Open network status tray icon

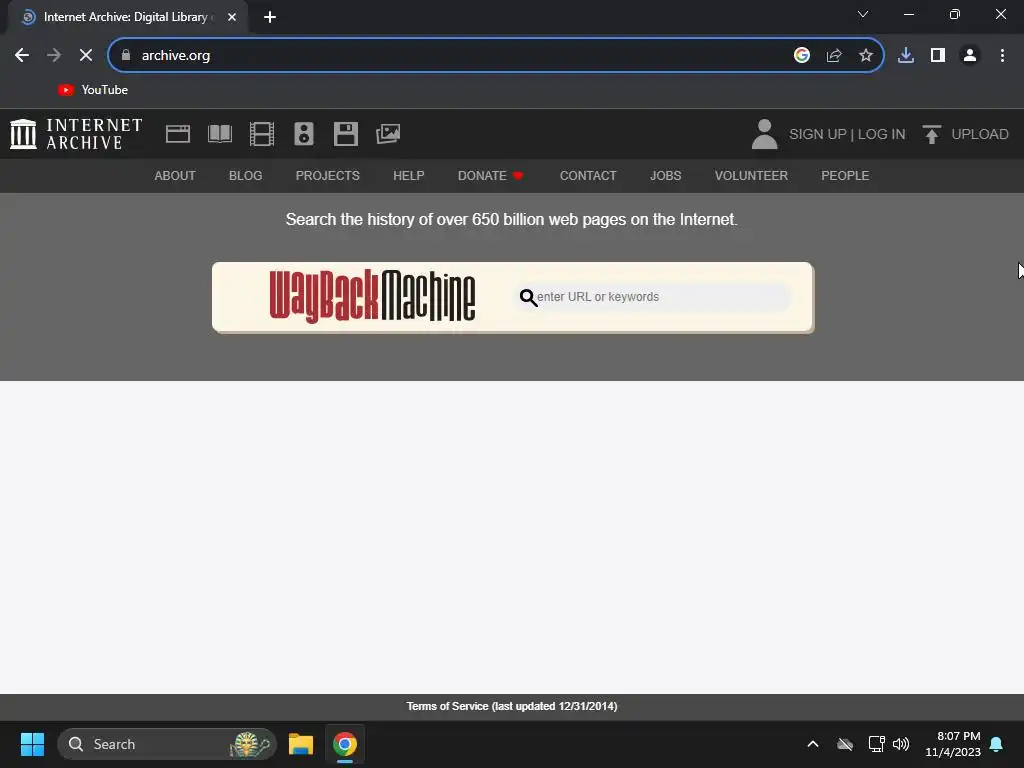pyautogui.click(x=876, y=744)
